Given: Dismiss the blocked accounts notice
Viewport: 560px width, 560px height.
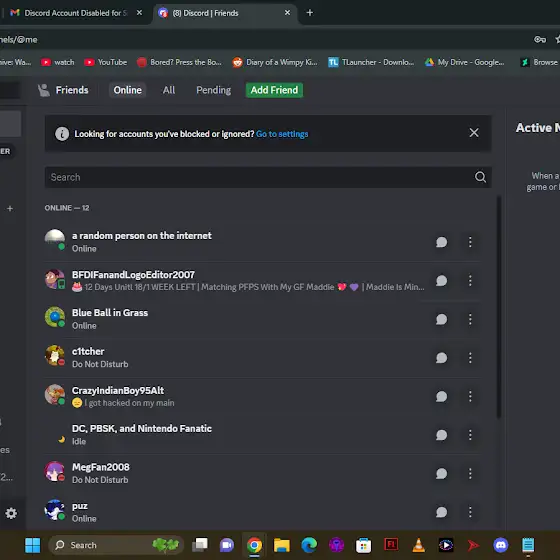Looking at the screenshot, I should tap(474, 133).
